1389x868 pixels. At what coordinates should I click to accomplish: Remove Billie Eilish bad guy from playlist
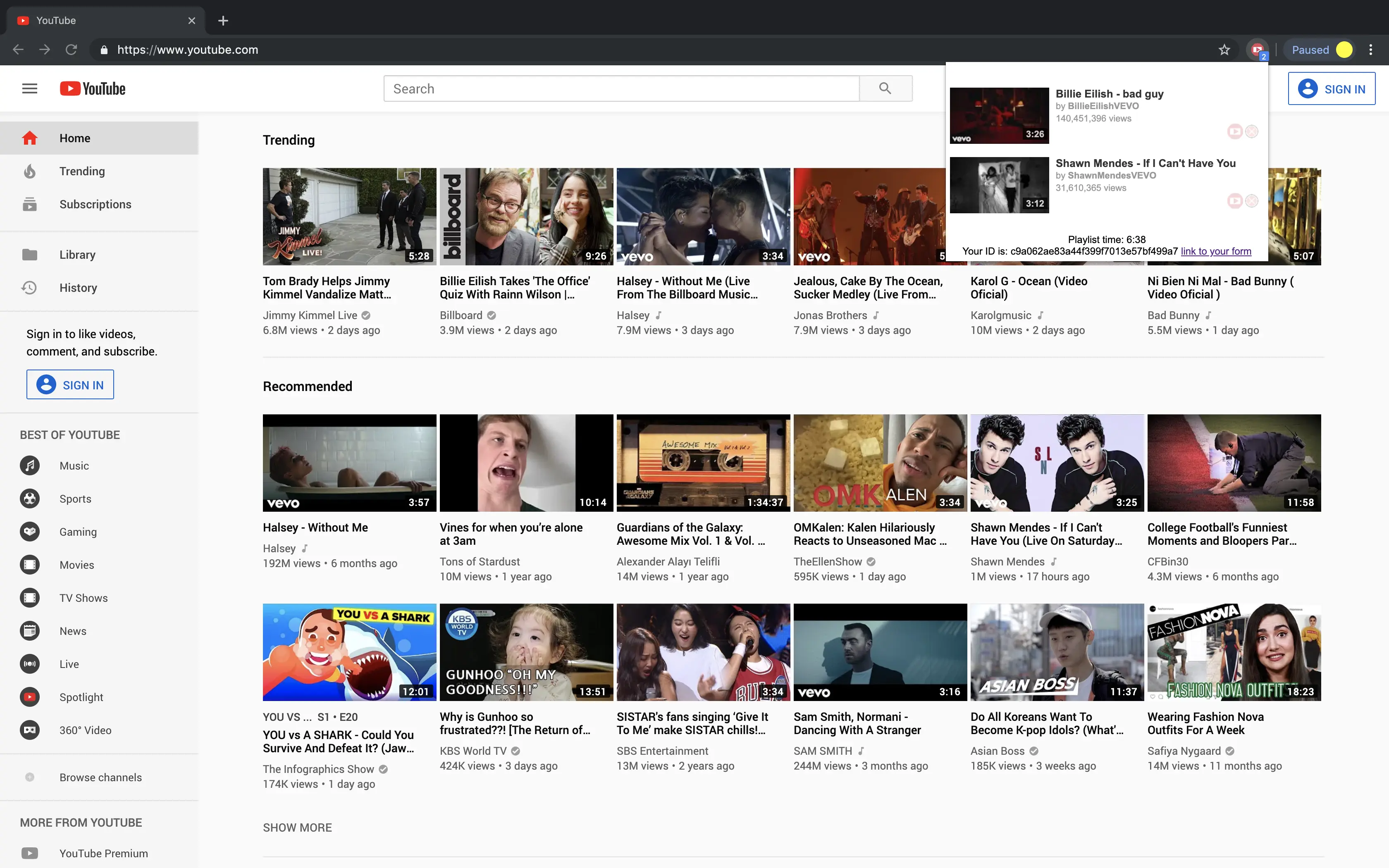click(x=1252, y=131)
